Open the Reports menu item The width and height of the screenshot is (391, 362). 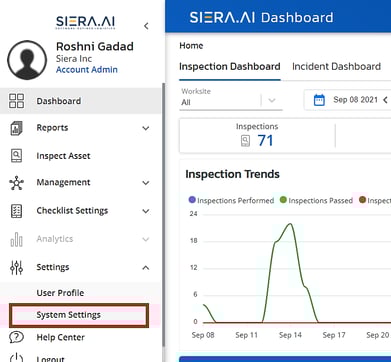(52, 128)
